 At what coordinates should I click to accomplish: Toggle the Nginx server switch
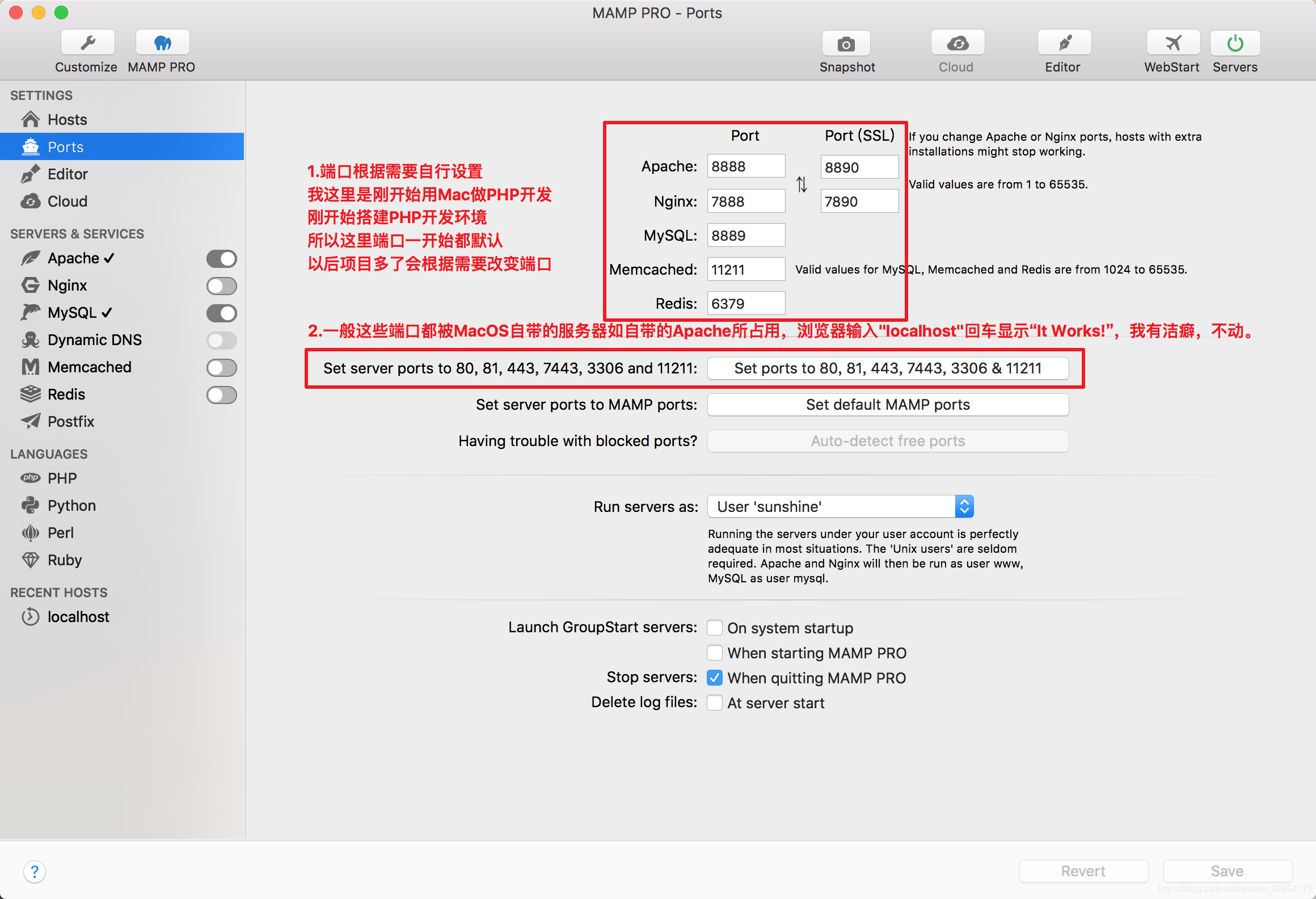pos(221,285)
